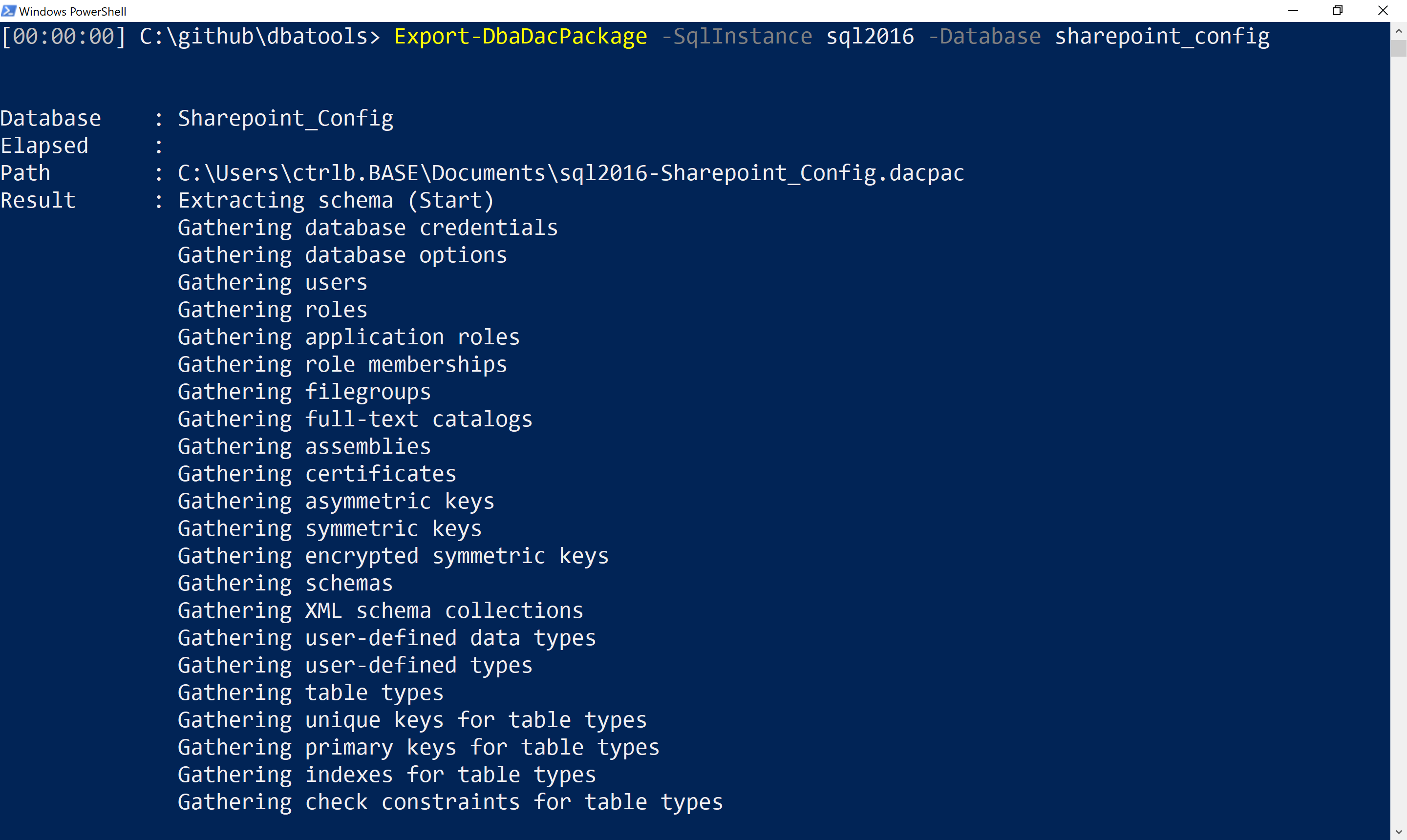
Task: Click the Extracting schema (Start) result line
Action: tap(335, 200)
